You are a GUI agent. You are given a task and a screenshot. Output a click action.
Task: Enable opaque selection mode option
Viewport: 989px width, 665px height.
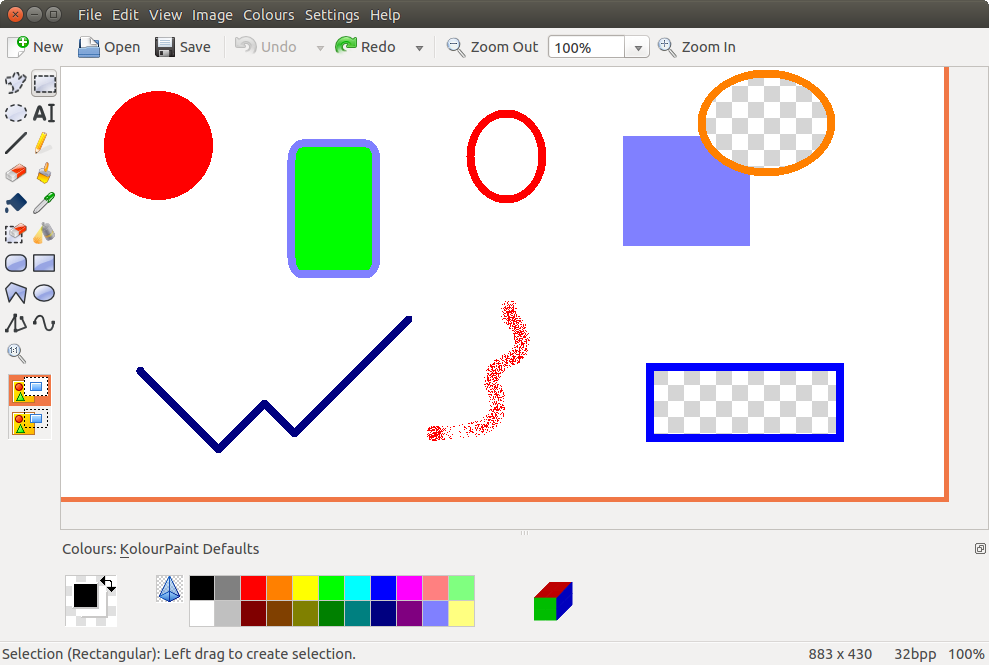pos(30,390)
